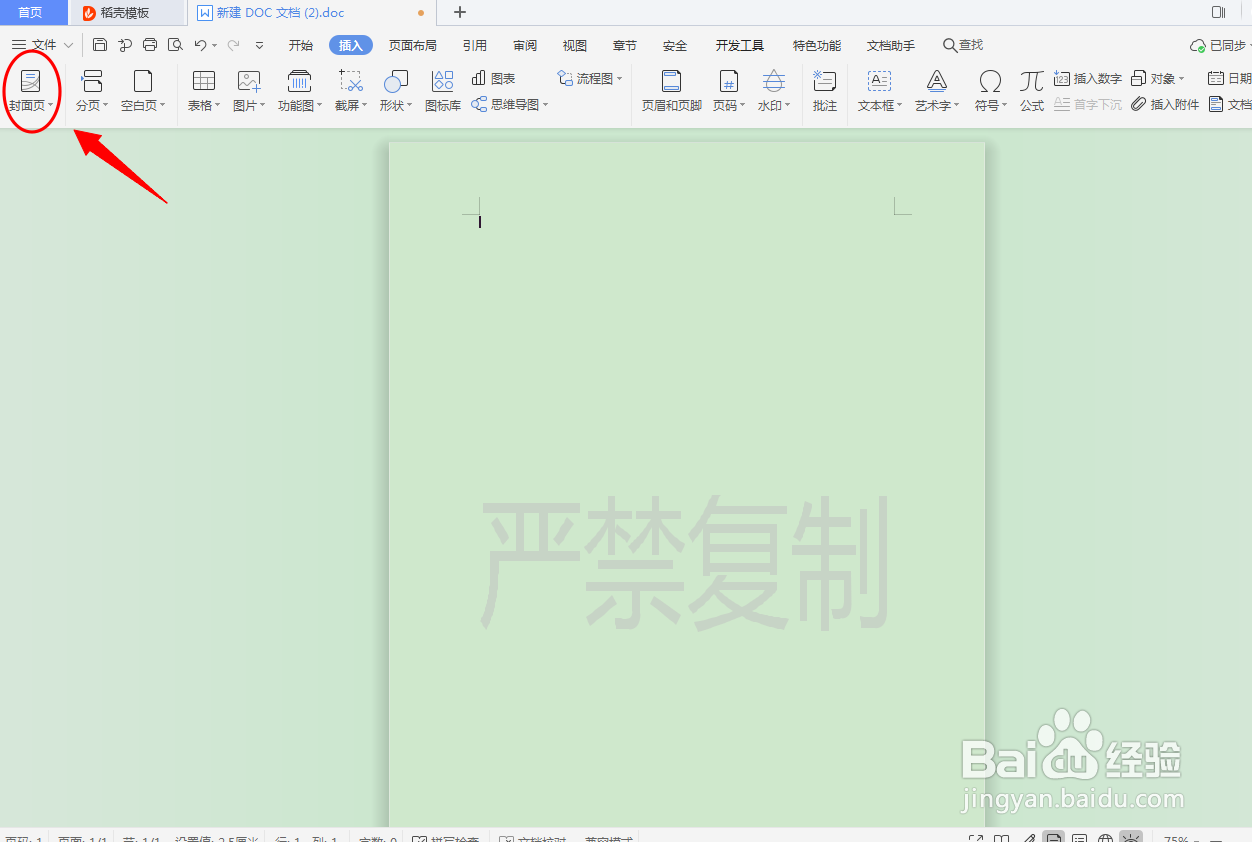The height and width of the screenshot is (842, 1252).
Task: Open the 形状 shapes gallery
Action: pyautogui.click(x=395, y=91)
